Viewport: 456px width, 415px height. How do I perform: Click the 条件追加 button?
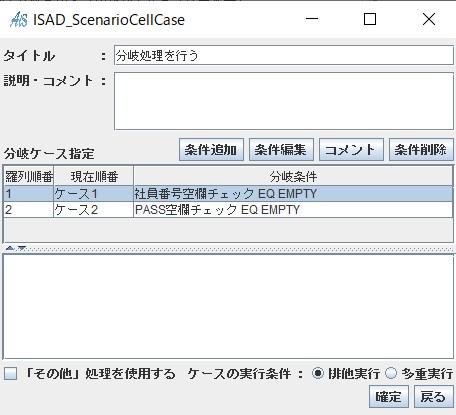pyautogui.click(x=211, y=150)
